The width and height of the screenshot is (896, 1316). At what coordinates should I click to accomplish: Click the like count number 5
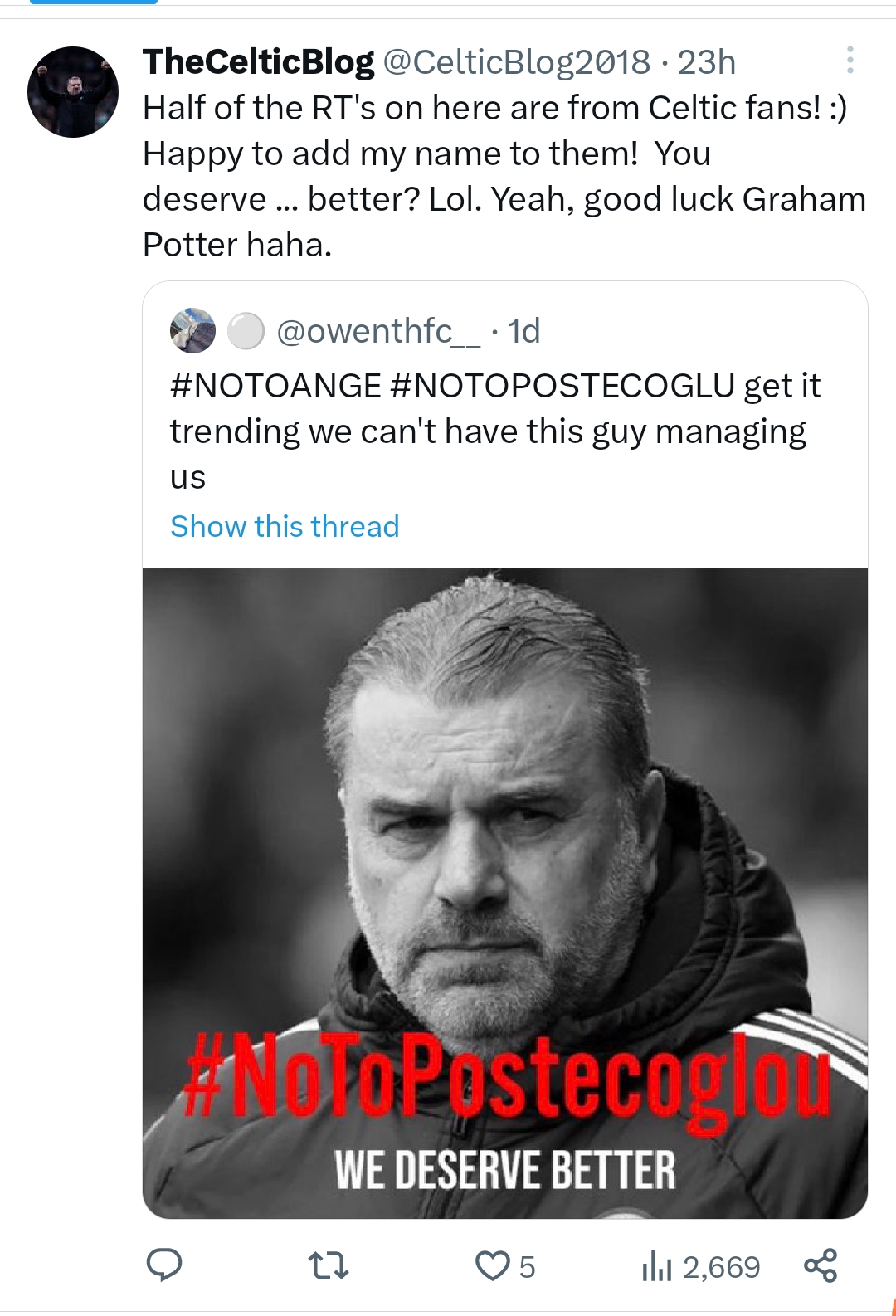[527, 1267]
